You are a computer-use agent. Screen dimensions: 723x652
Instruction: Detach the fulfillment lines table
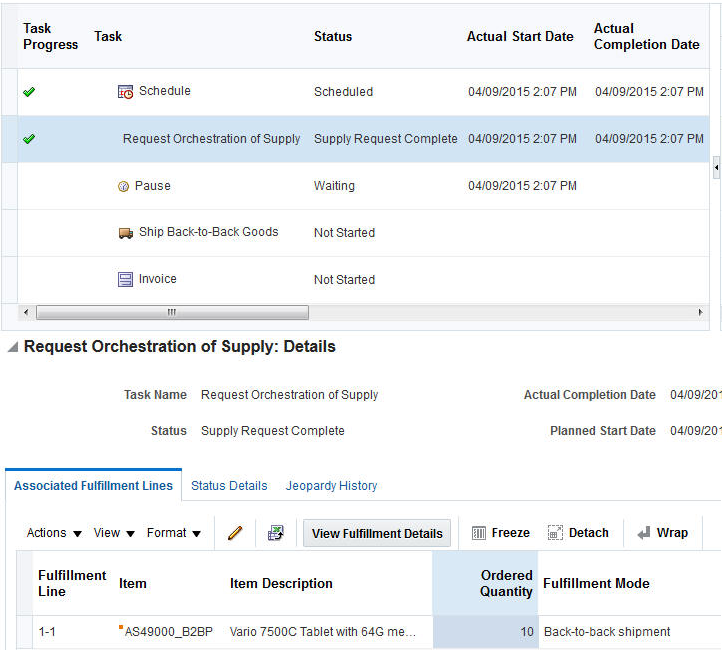point(578,533)
